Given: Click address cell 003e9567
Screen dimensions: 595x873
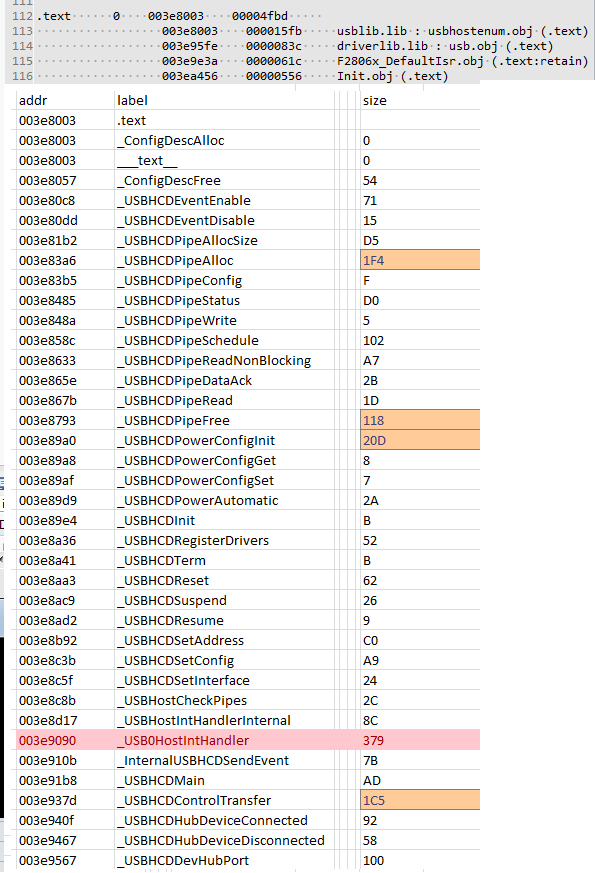Looking at the screenshot, I should (65, 861).
